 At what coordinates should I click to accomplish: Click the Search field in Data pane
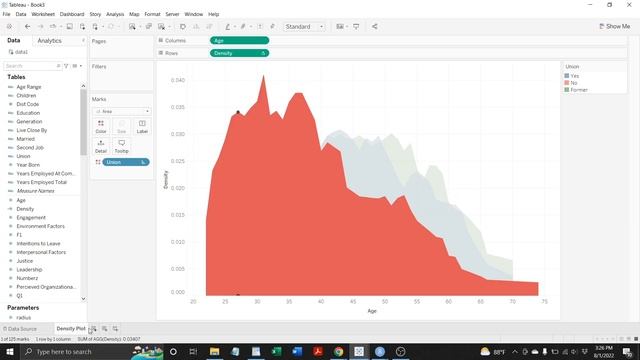[x=32, y=66]
